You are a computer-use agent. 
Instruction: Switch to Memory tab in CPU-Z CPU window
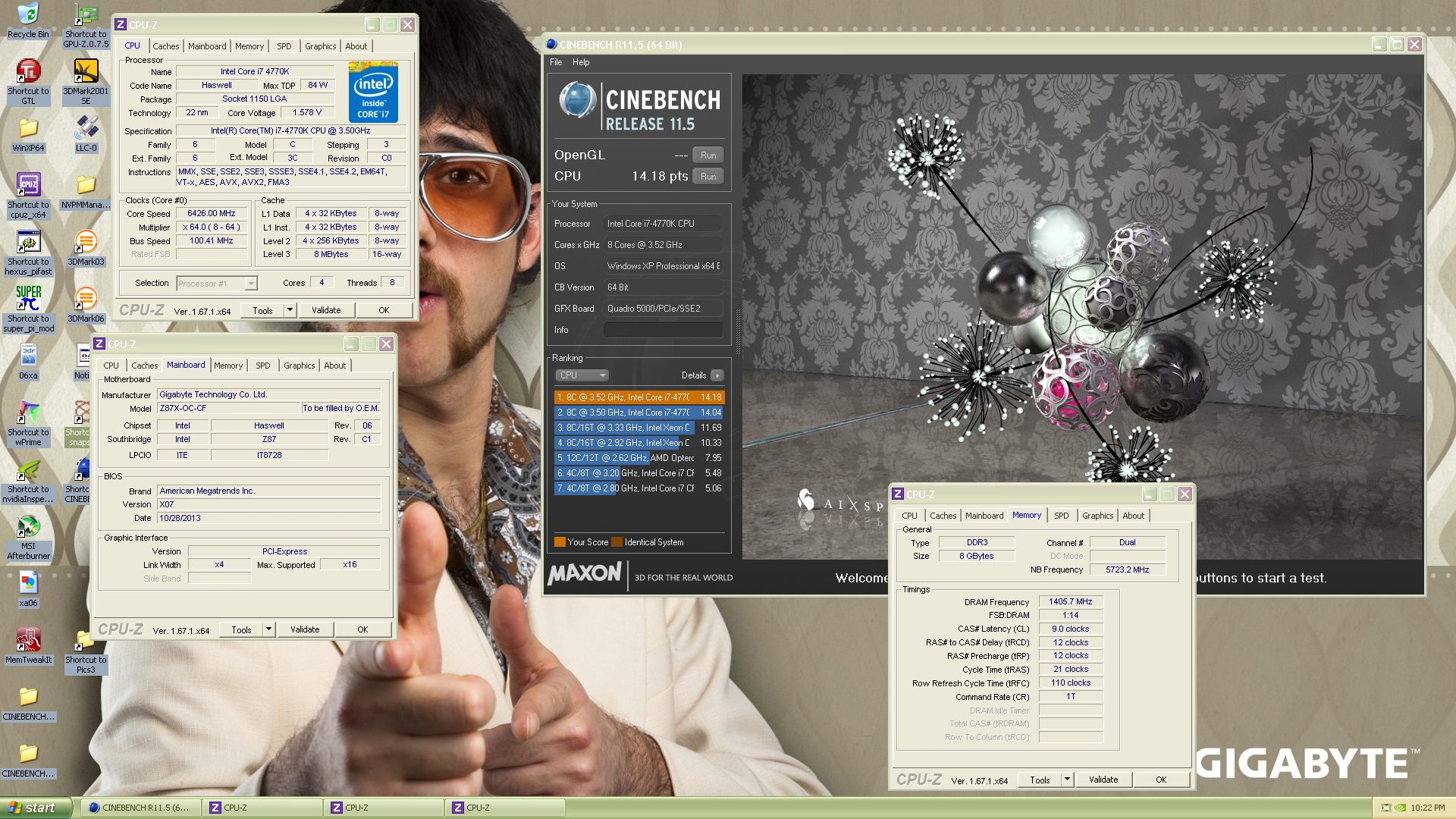(249, 46)
